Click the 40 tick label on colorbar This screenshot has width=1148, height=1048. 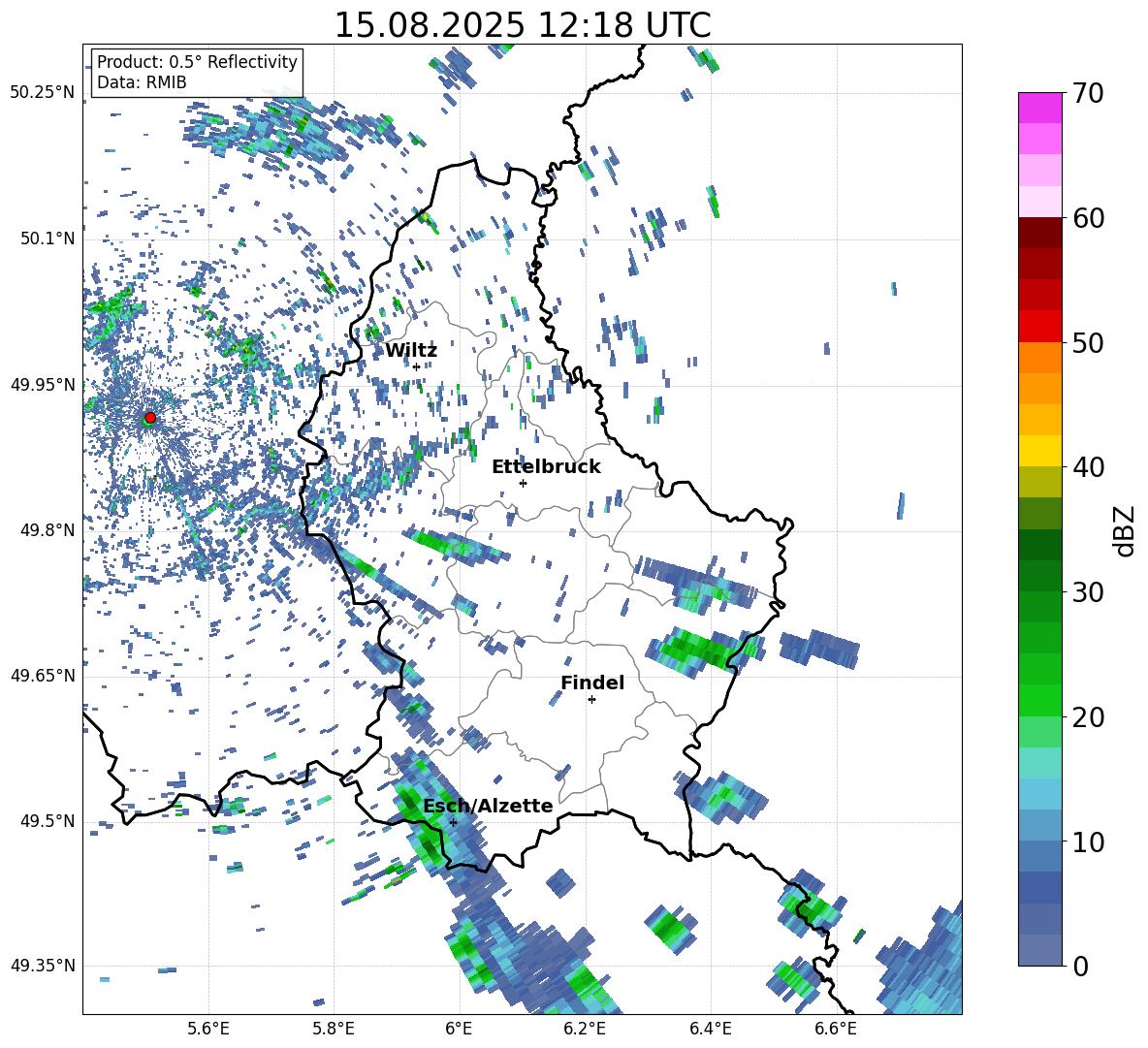click(1088, 467)
